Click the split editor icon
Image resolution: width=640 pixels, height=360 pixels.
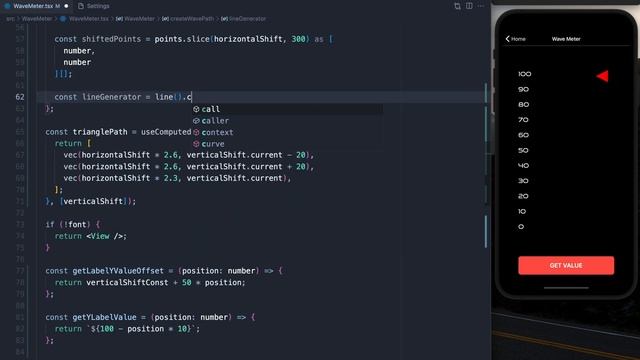[469, 6]
